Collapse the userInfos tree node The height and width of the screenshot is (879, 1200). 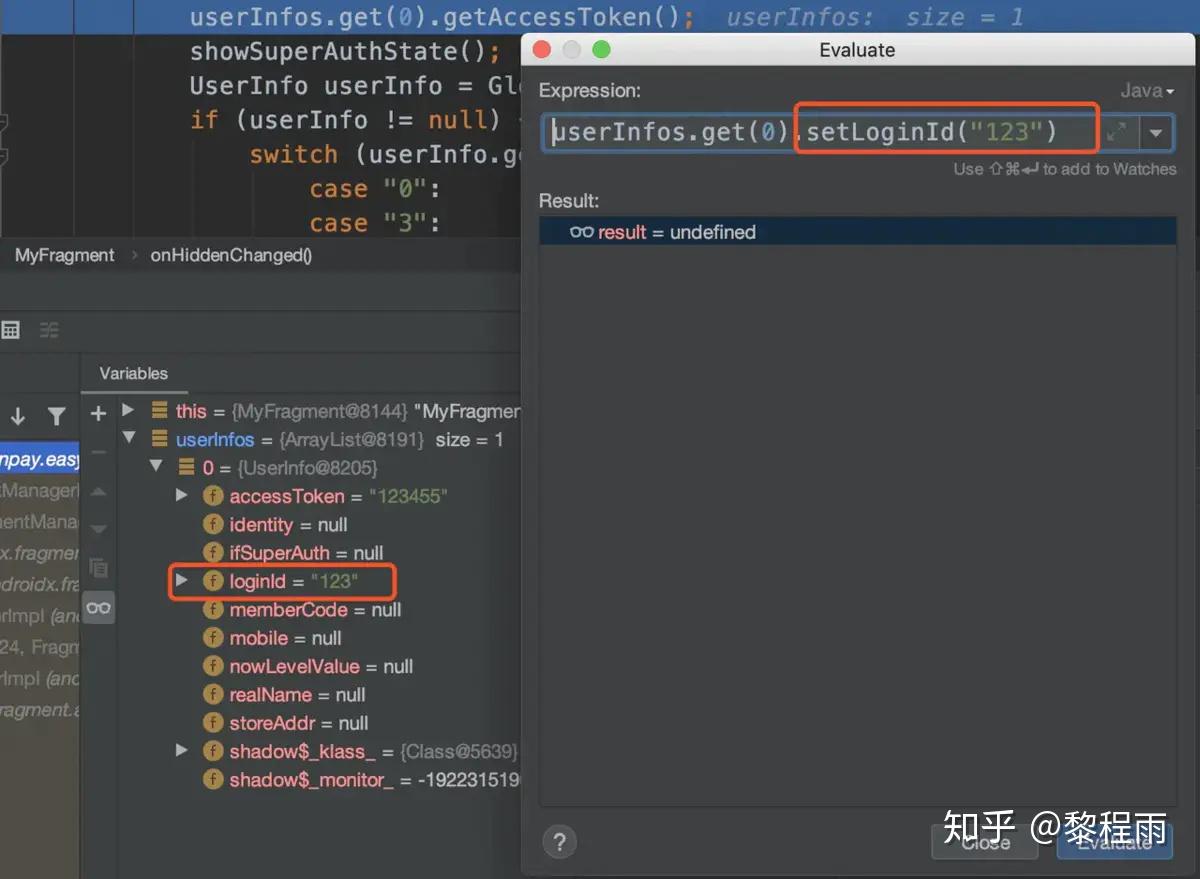(x=129, y=439)
